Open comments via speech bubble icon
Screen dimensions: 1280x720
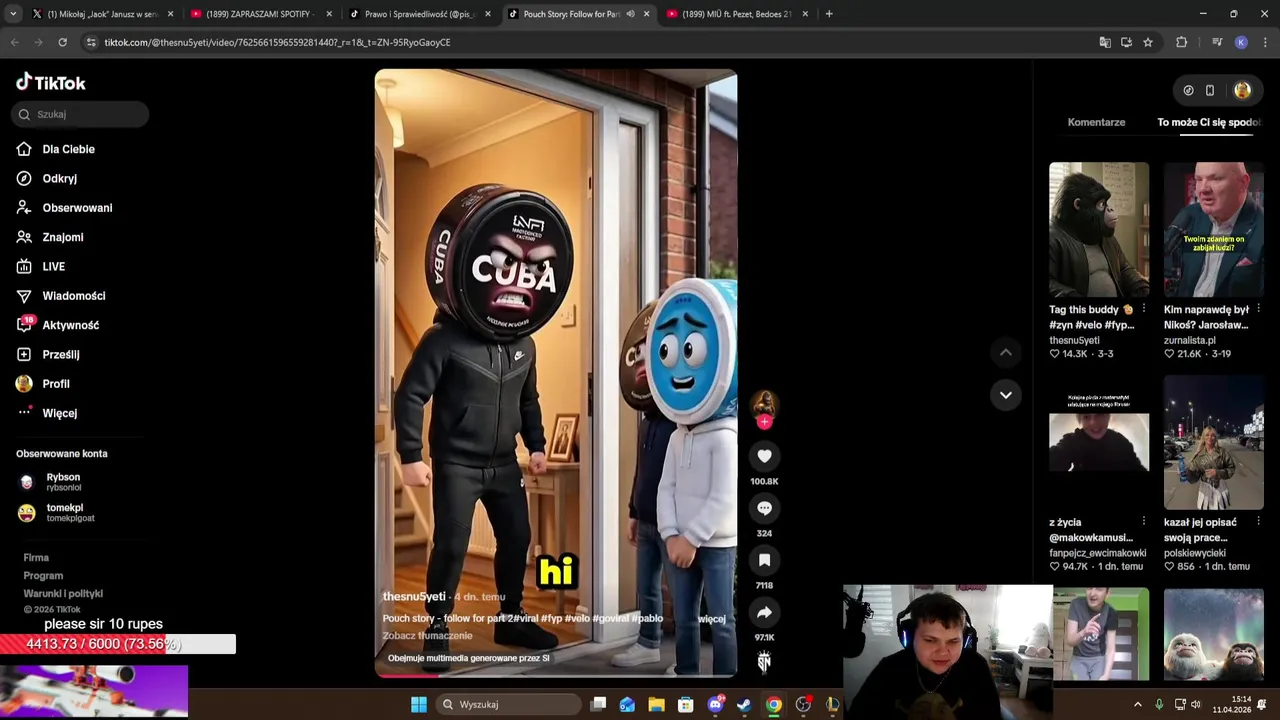764,508
